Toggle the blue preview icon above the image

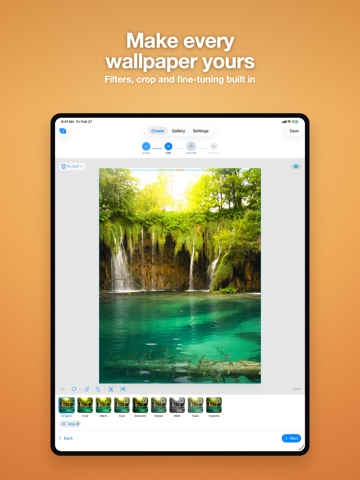tap(296, 166)
